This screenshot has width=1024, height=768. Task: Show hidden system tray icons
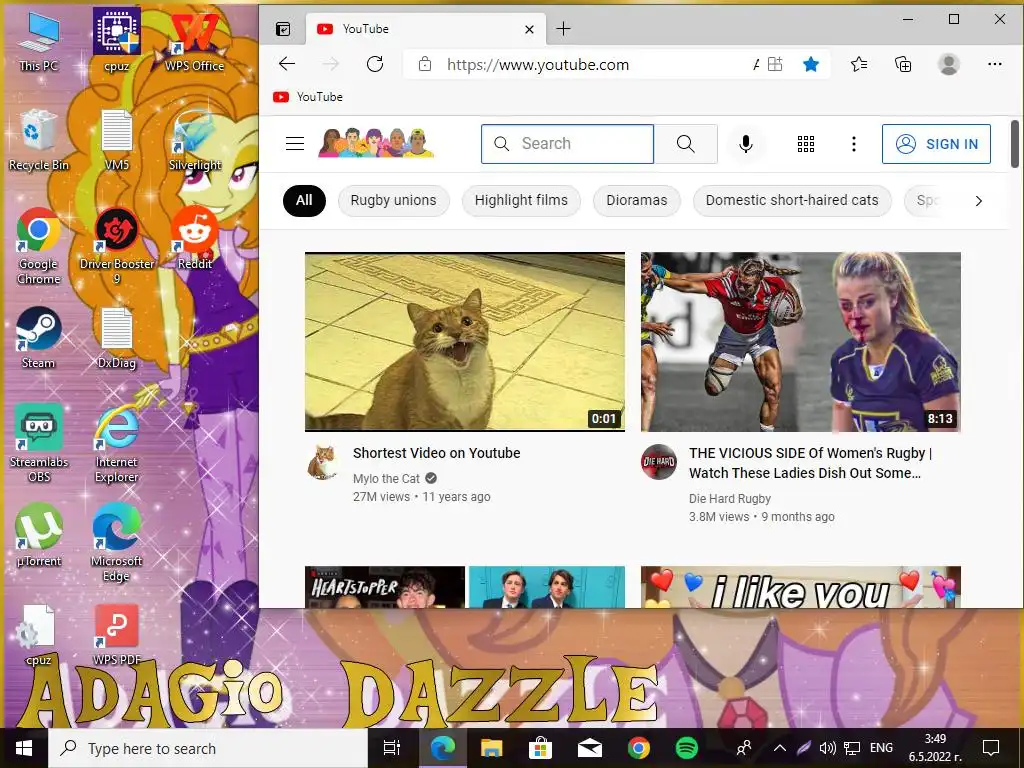(x=780, y=748)
